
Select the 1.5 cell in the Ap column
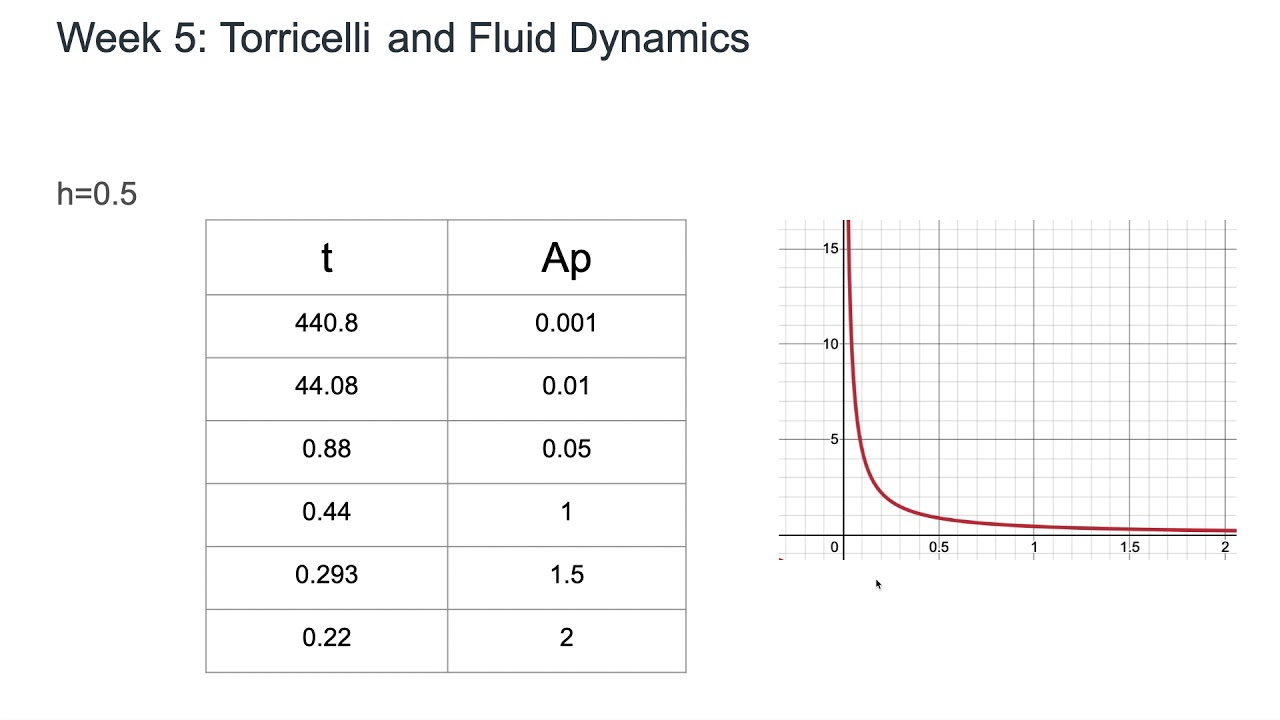566,575
